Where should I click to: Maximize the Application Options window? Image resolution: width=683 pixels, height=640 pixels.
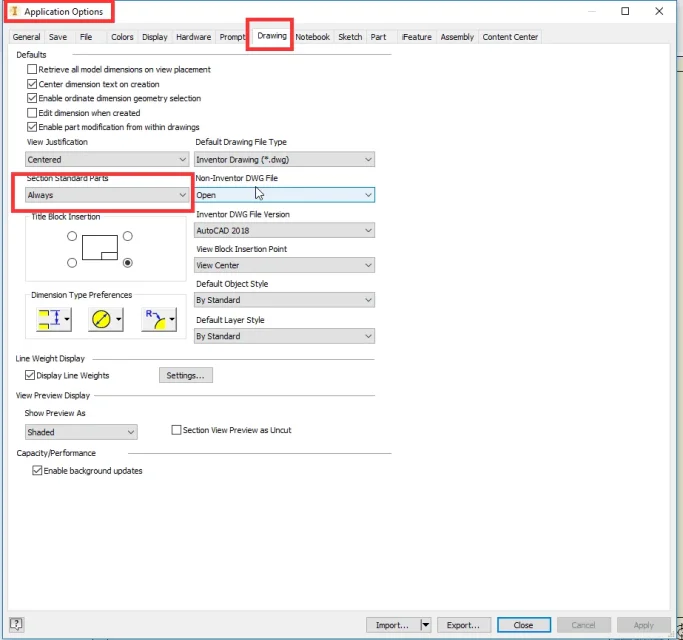625,11
